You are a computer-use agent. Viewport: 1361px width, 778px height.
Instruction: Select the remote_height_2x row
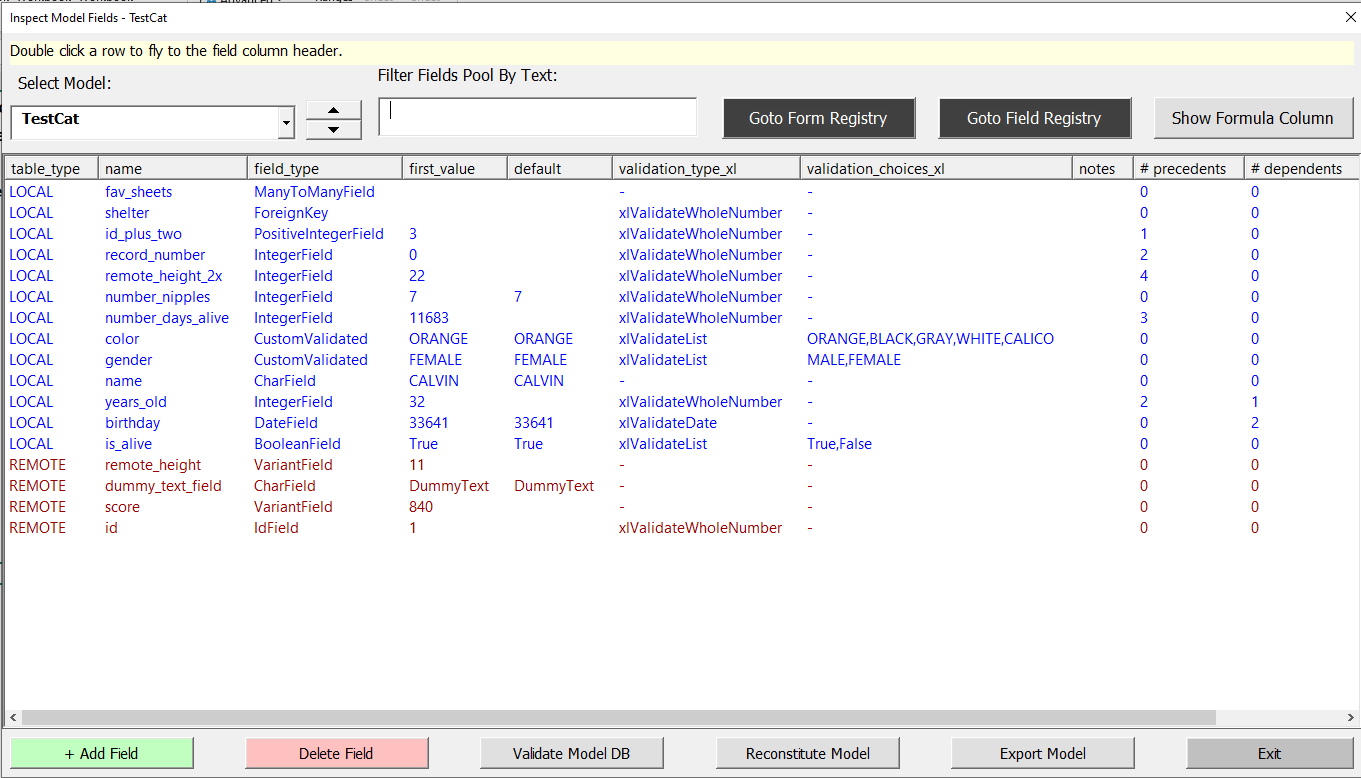click(x=680, y=276)
